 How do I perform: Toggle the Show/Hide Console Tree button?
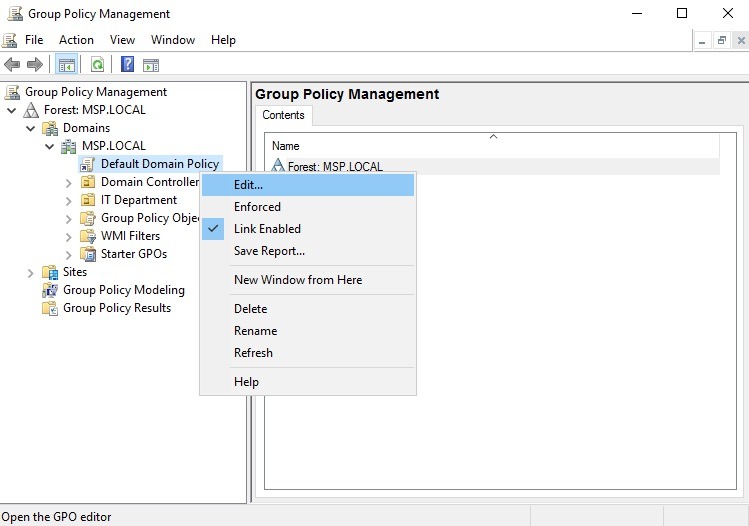pos(66,65)
